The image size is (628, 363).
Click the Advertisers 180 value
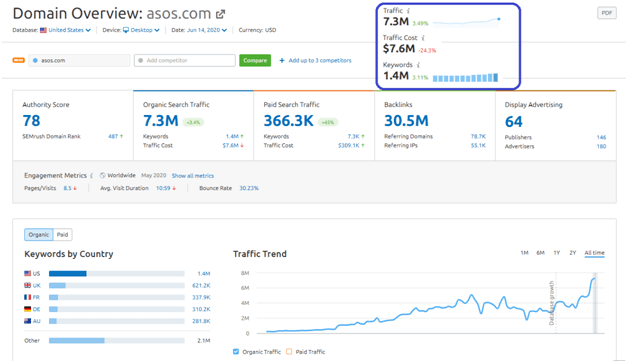click(x=601, y=147)
